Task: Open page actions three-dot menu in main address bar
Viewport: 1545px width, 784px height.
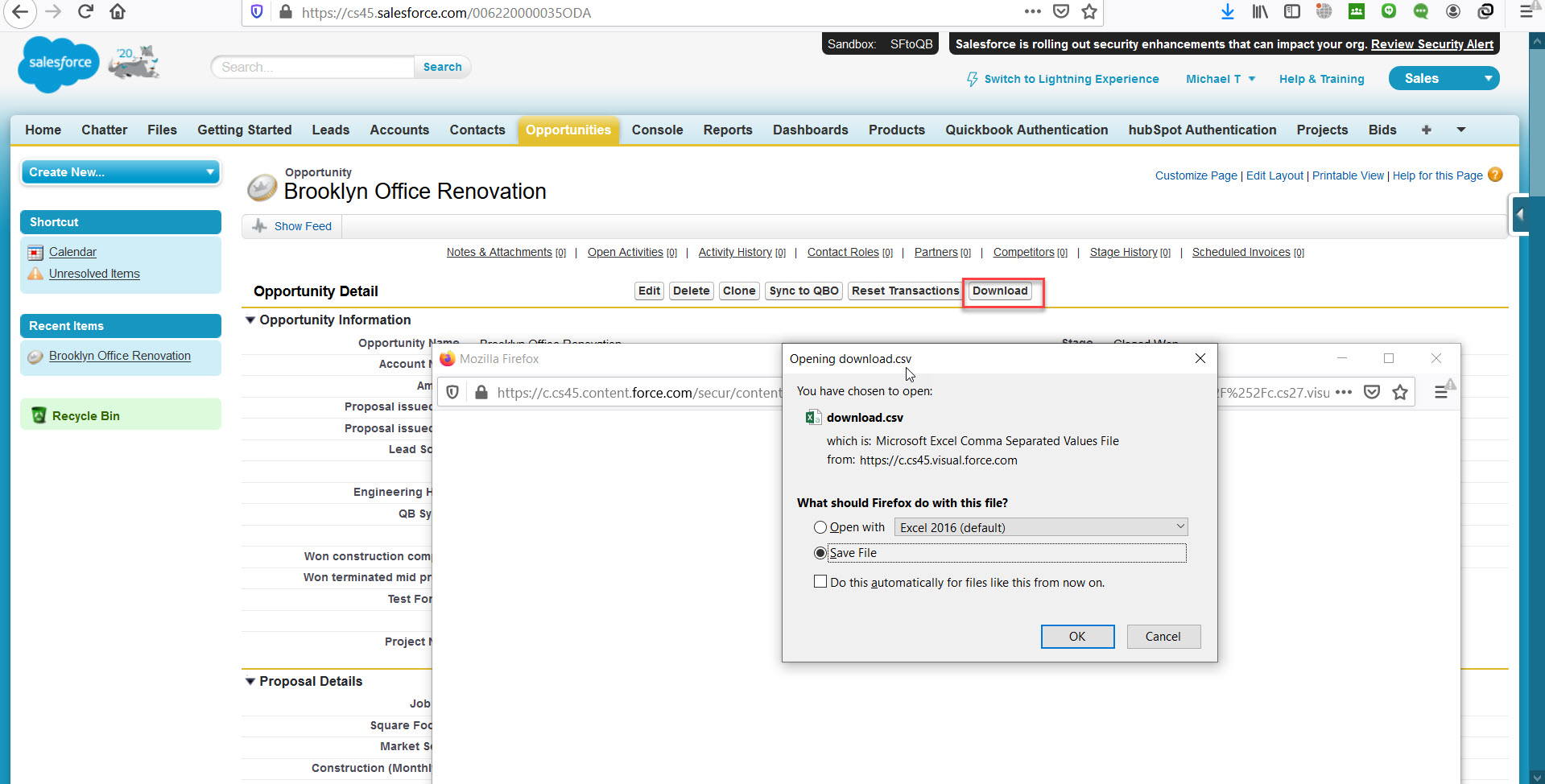Action: (1033, 12)
